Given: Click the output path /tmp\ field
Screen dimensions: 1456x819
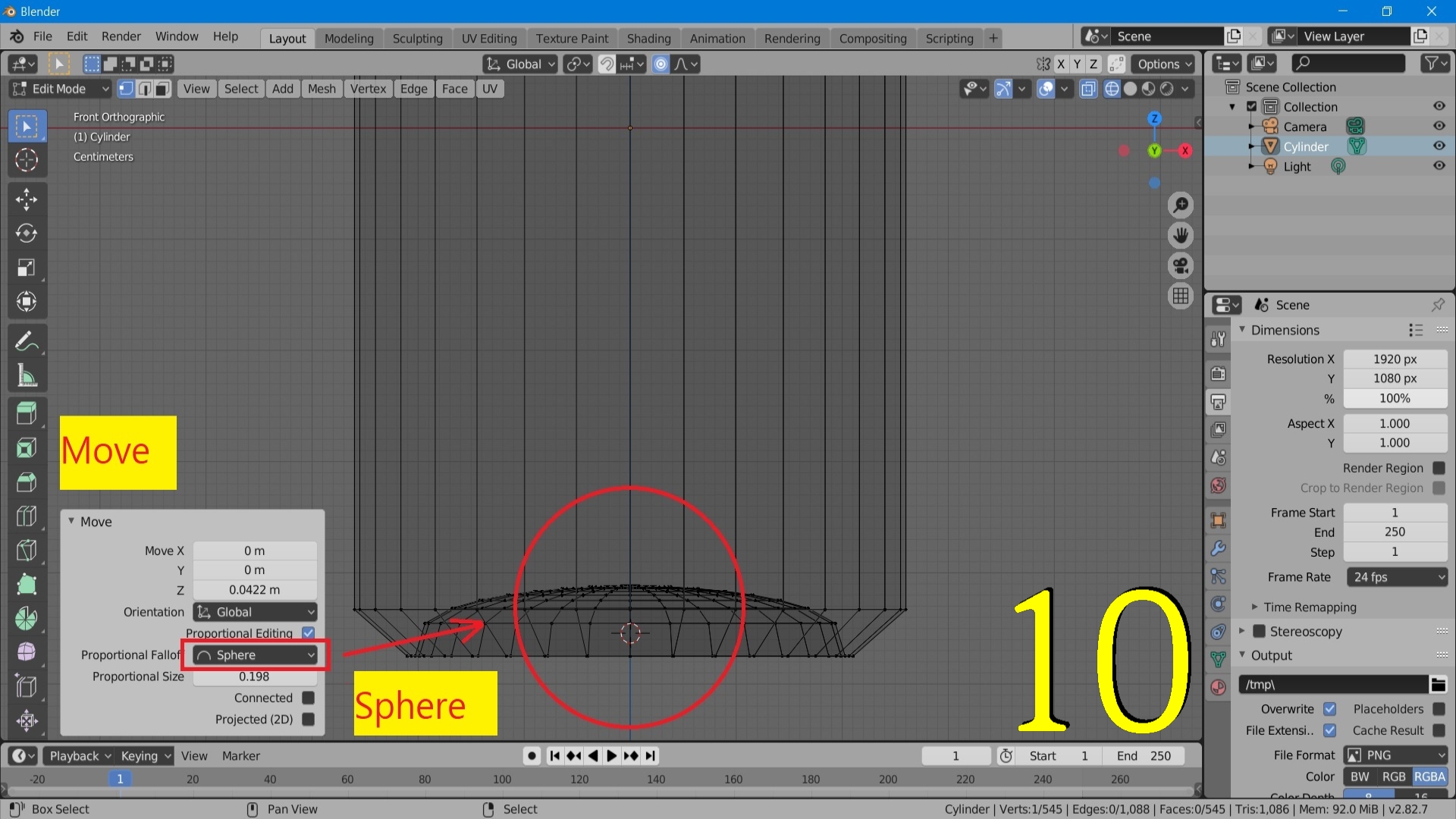Looking at the screenshot, I should point(1334,685).
